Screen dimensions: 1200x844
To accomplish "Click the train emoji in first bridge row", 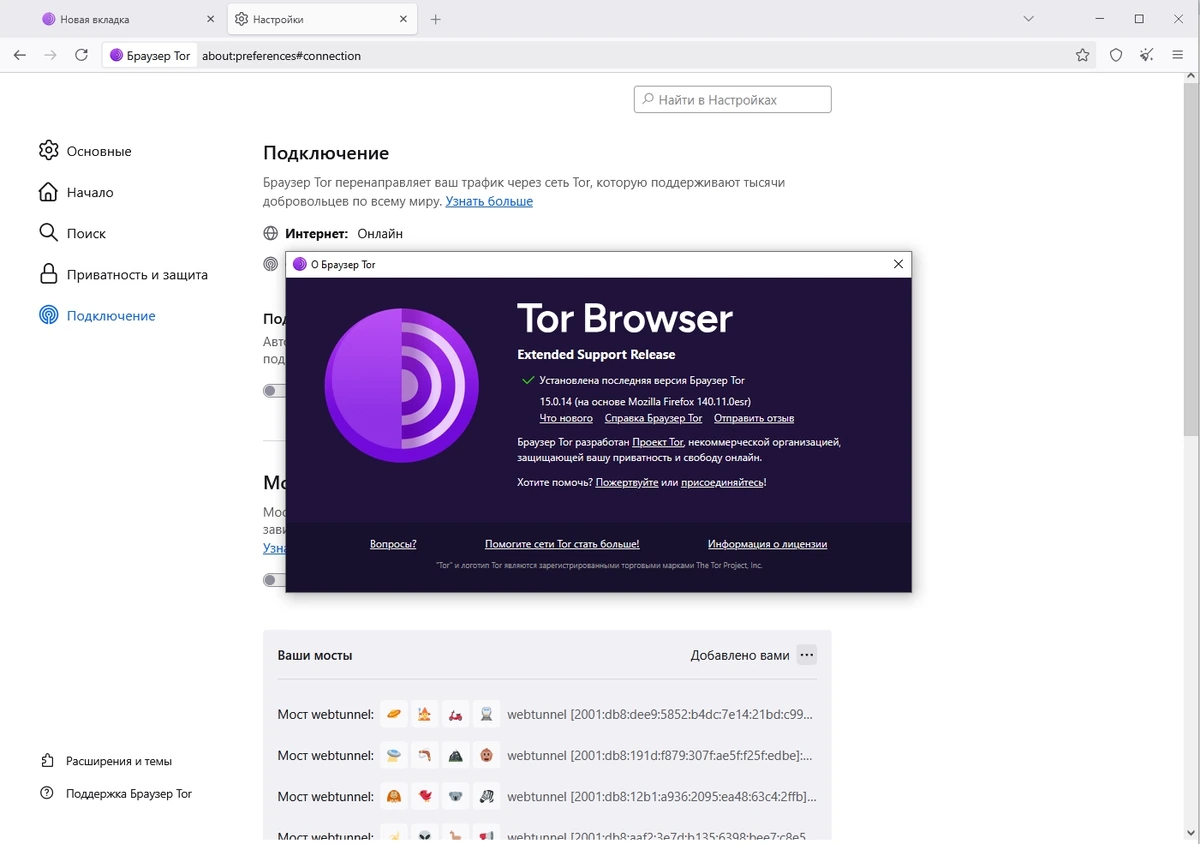I will click(486, 714).
